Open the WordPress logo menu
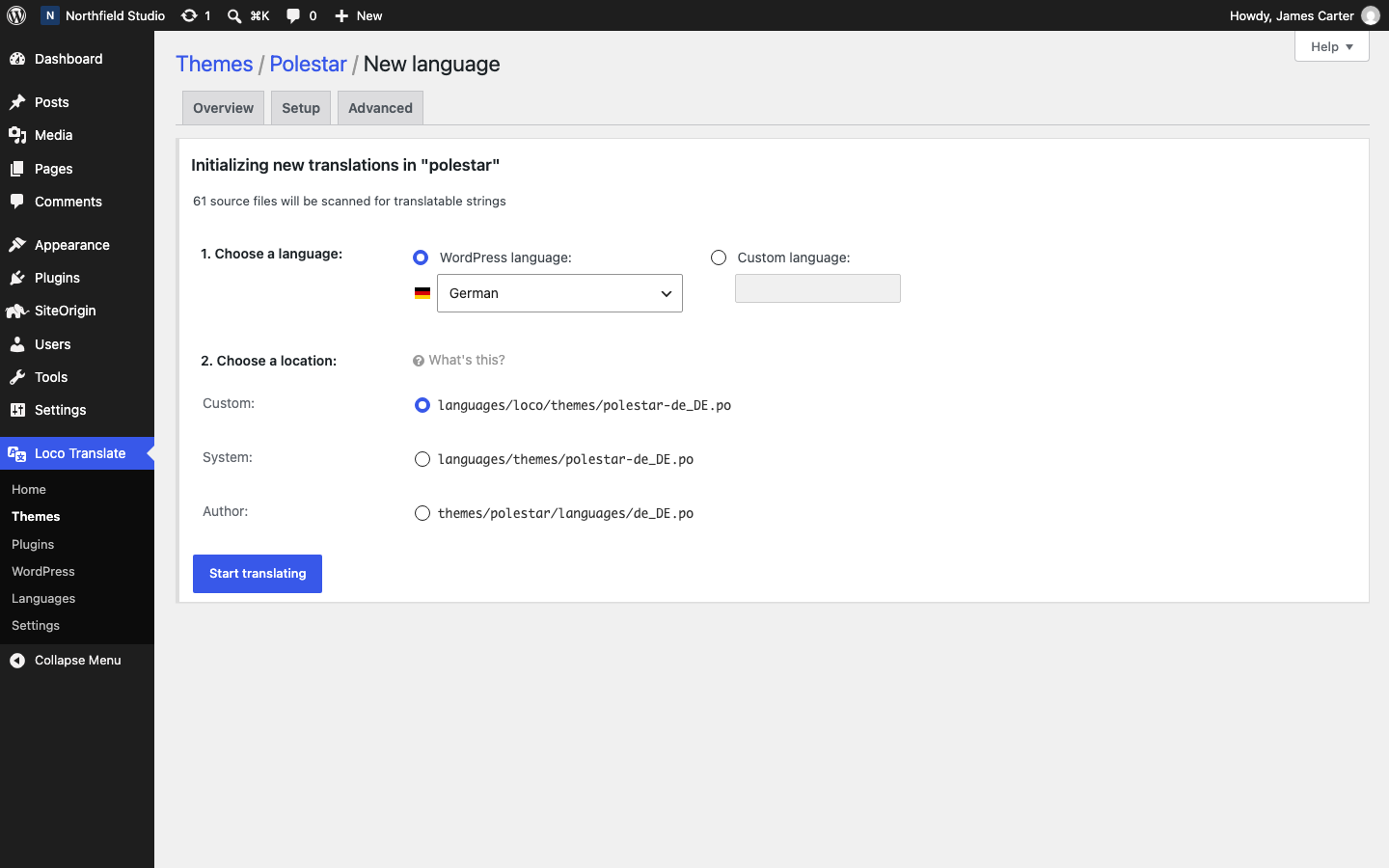 [16, 15]
